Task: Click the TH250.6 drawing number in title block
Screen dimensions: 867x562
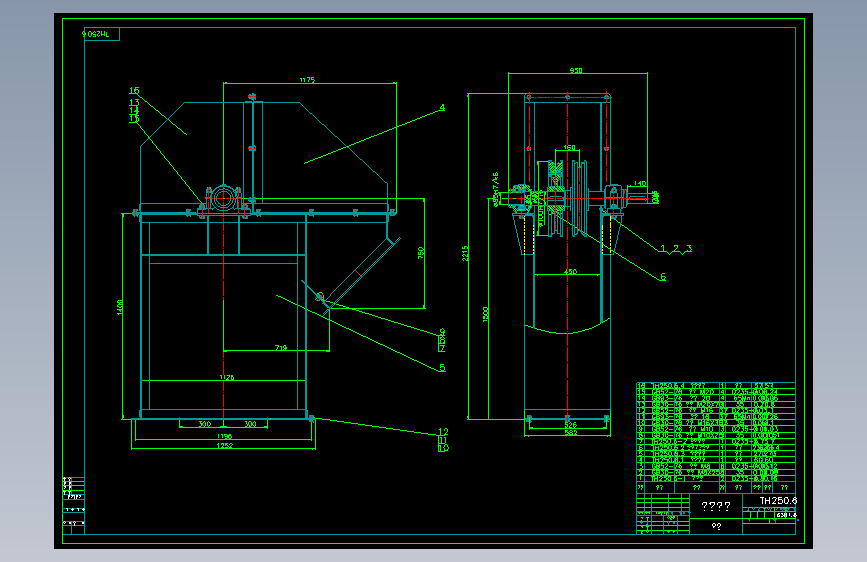Action: 778,501
